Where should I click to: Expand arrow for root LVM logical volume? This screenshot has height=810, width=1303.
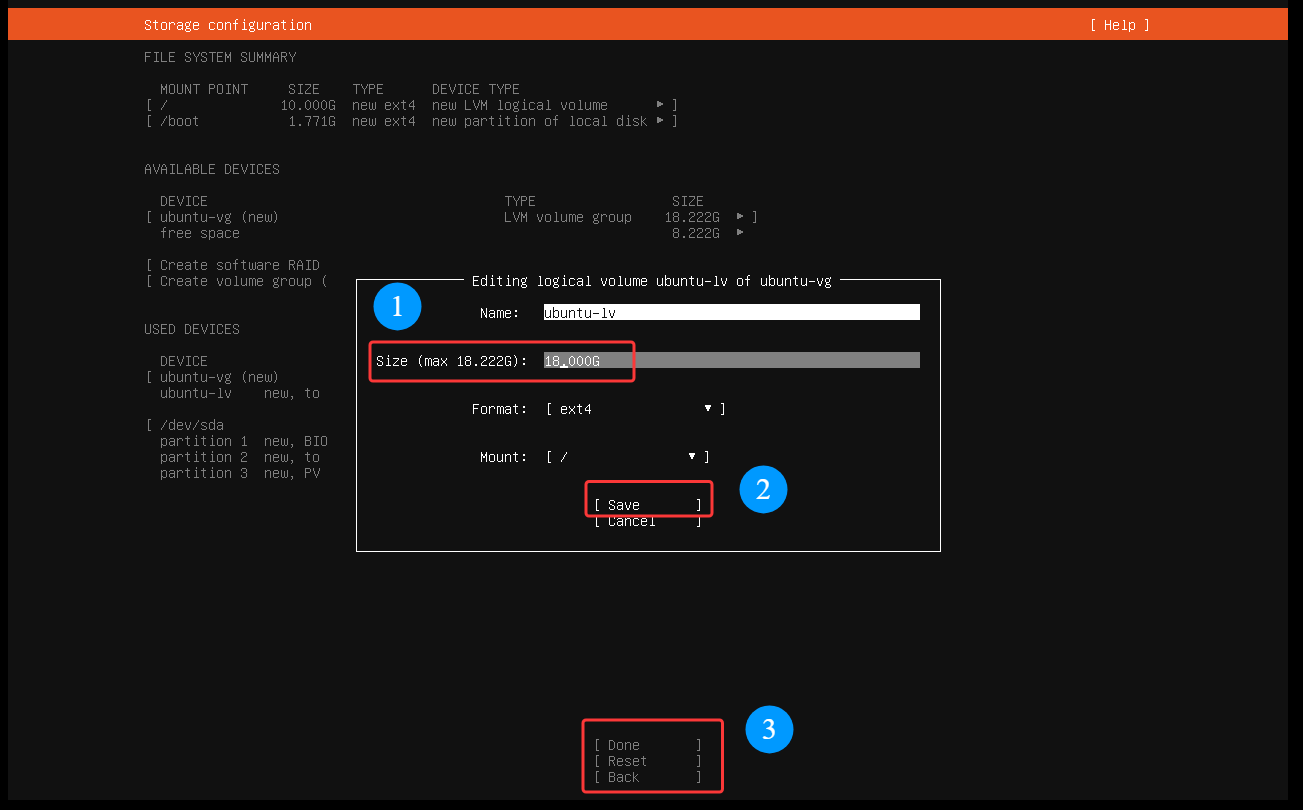click(660, 105)
